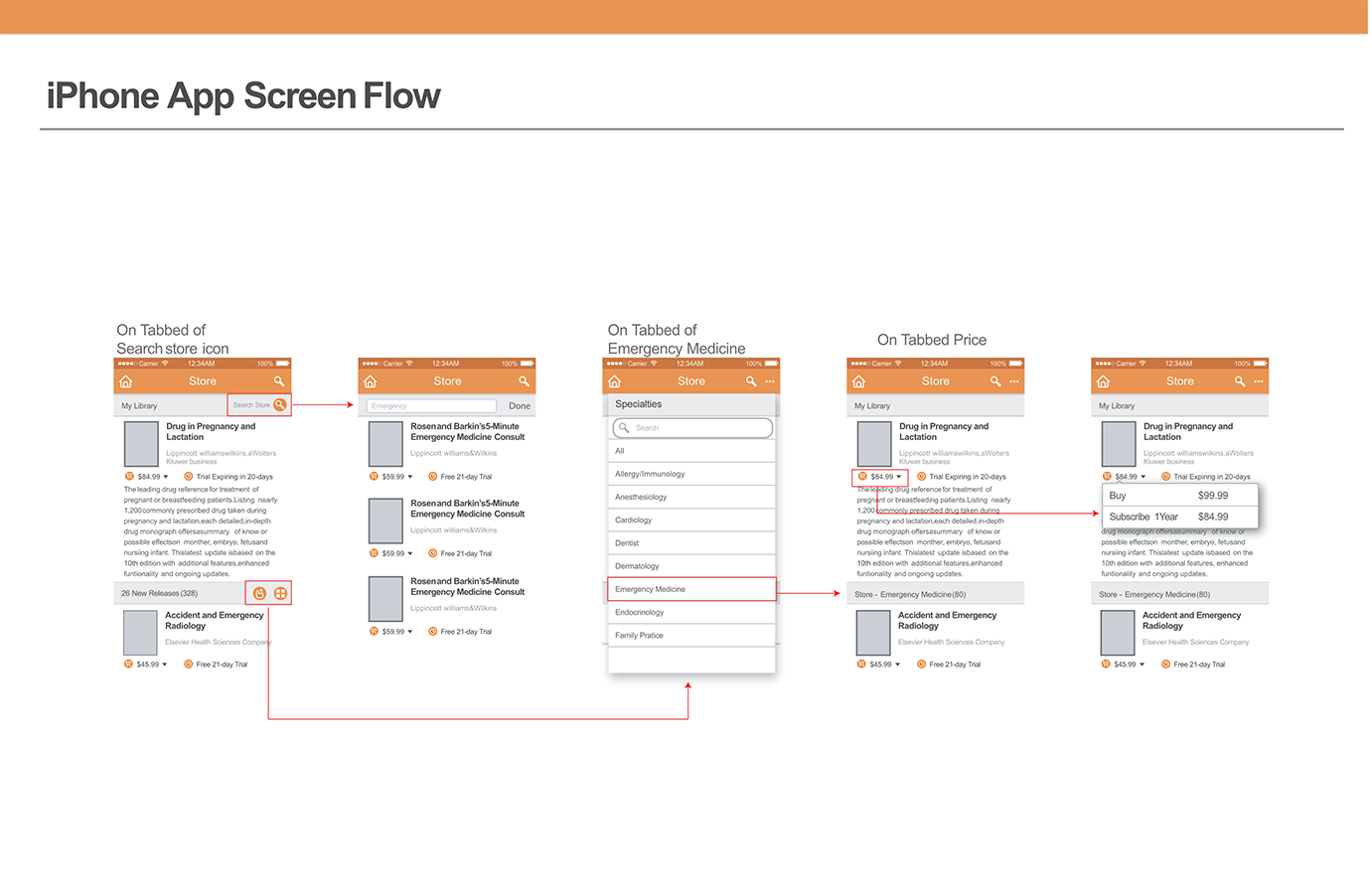Open $45.99 dropdown under the 26 New Releases bar
Screen dimensions: 1372x894
165,665
